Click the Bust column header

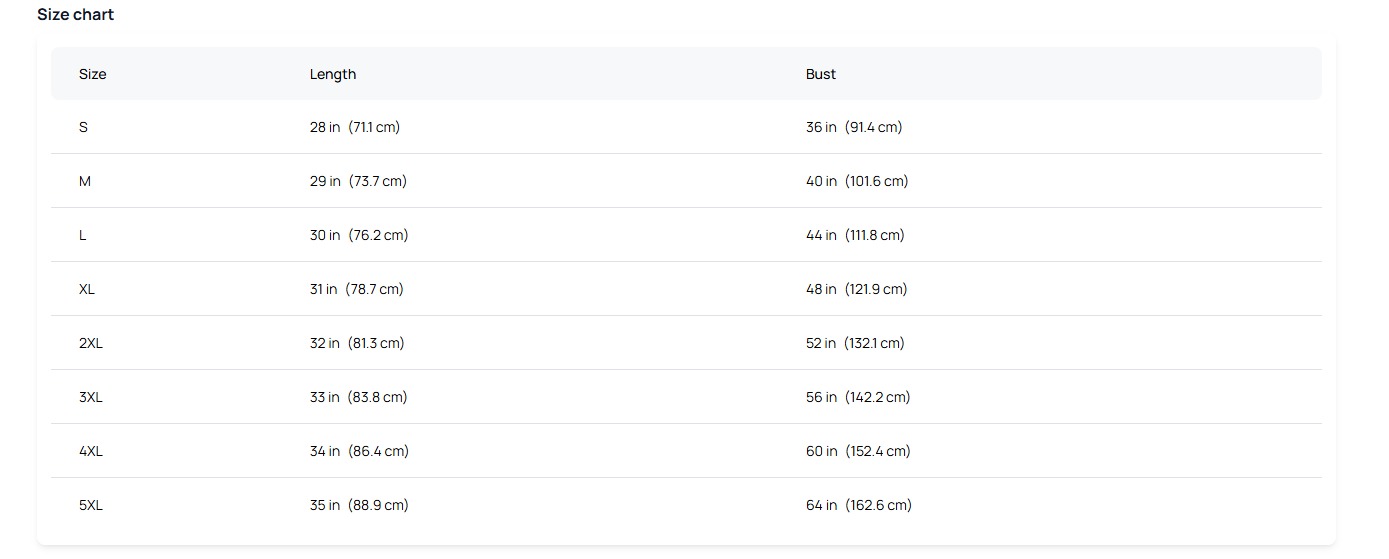[x=821, y=74]
